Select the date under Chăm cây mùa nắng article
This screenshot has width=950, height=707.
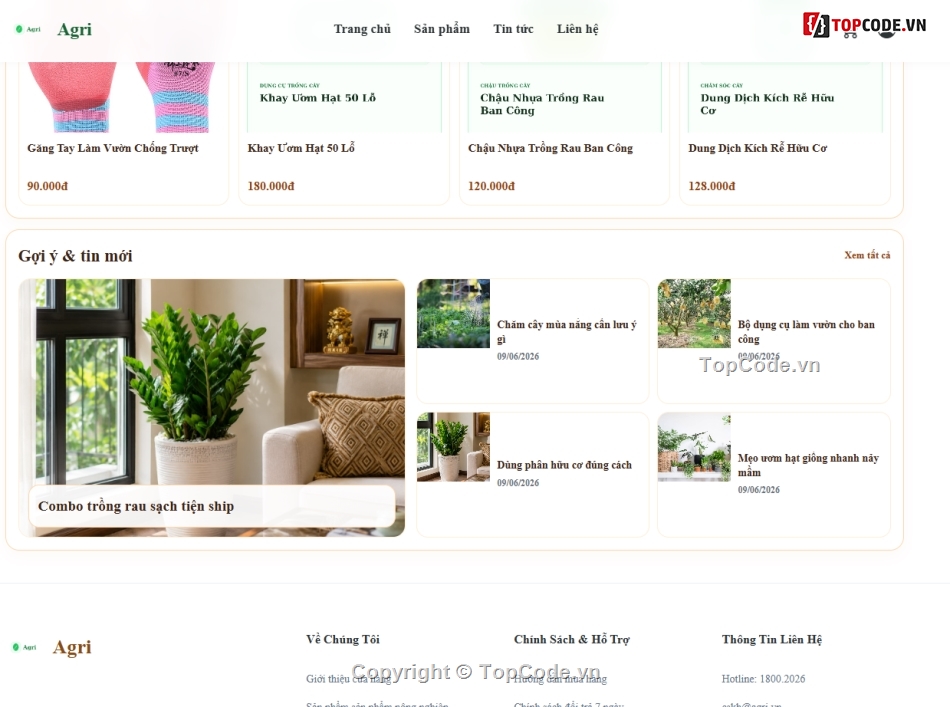(518, 356)
